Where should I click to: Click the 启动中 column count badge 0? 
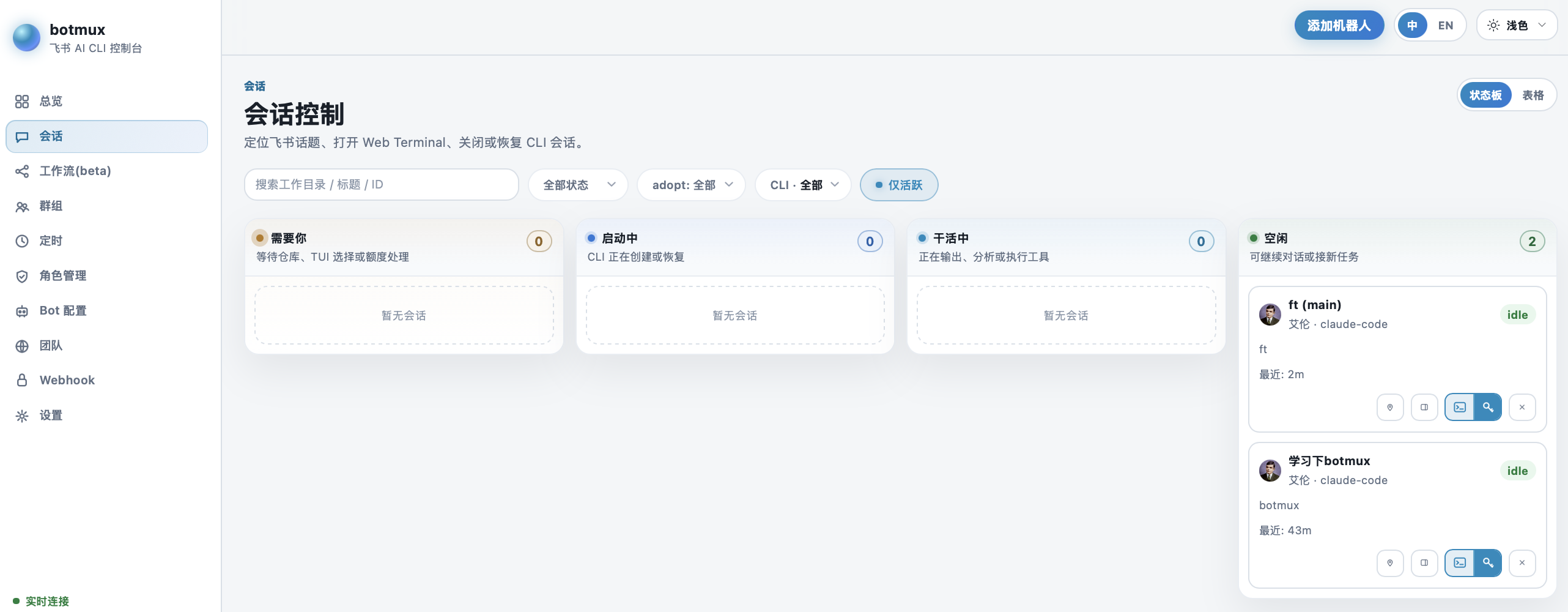(x=870, y=241)
